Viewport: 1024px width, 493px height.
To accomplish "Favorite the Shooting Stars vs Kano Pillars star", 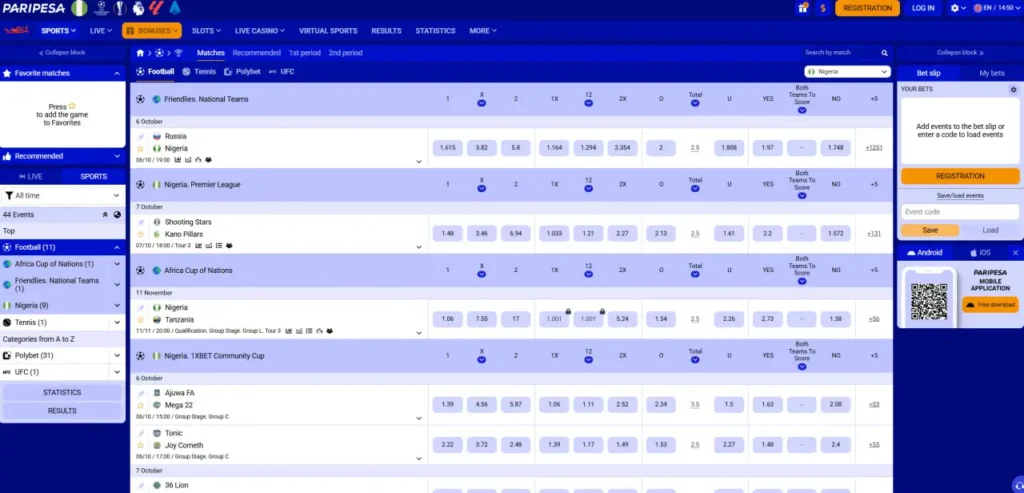I will (x=140, y=234).
